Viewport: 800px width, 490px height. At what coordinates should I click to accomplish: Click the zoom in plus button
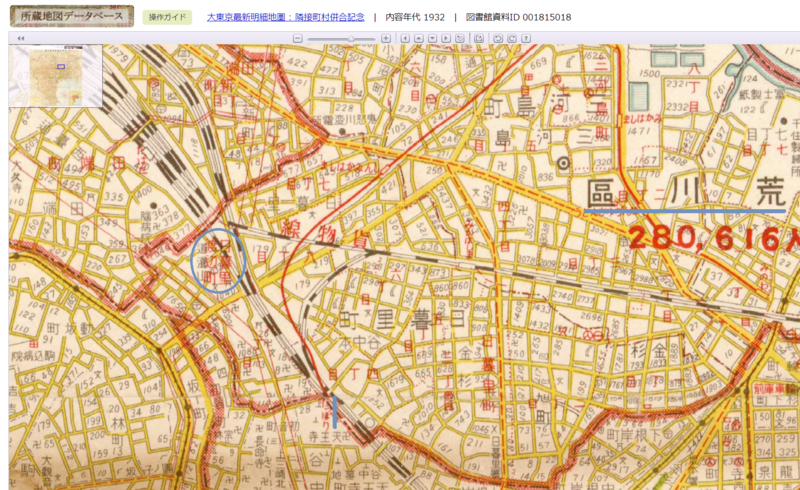pos(386,38)
